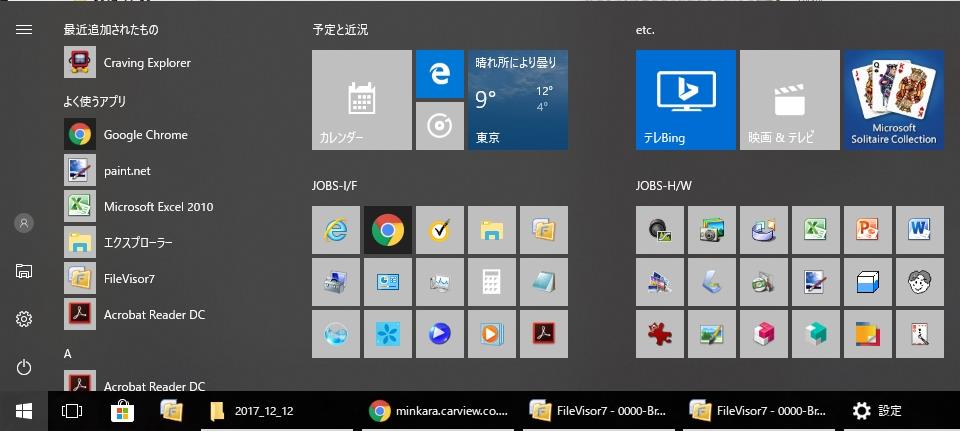Open the Microsoft Edge tile
The width and height of the screenshot is (960, 431).
point(440,73)
